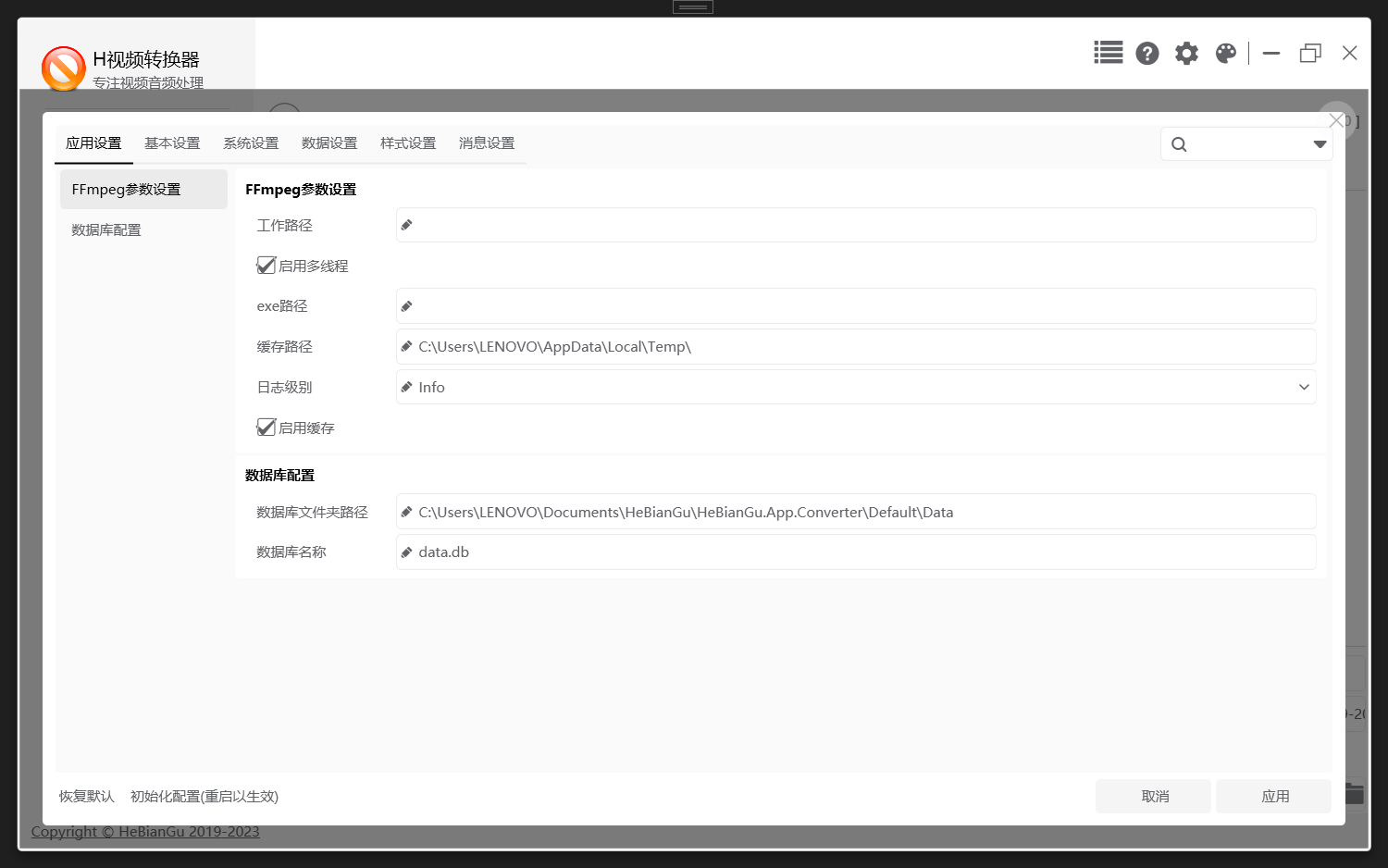The height and width of the screenshot is (868, 1388).
Task: Click the 缓存路径 Temp path field
Action: pos(856,346)
